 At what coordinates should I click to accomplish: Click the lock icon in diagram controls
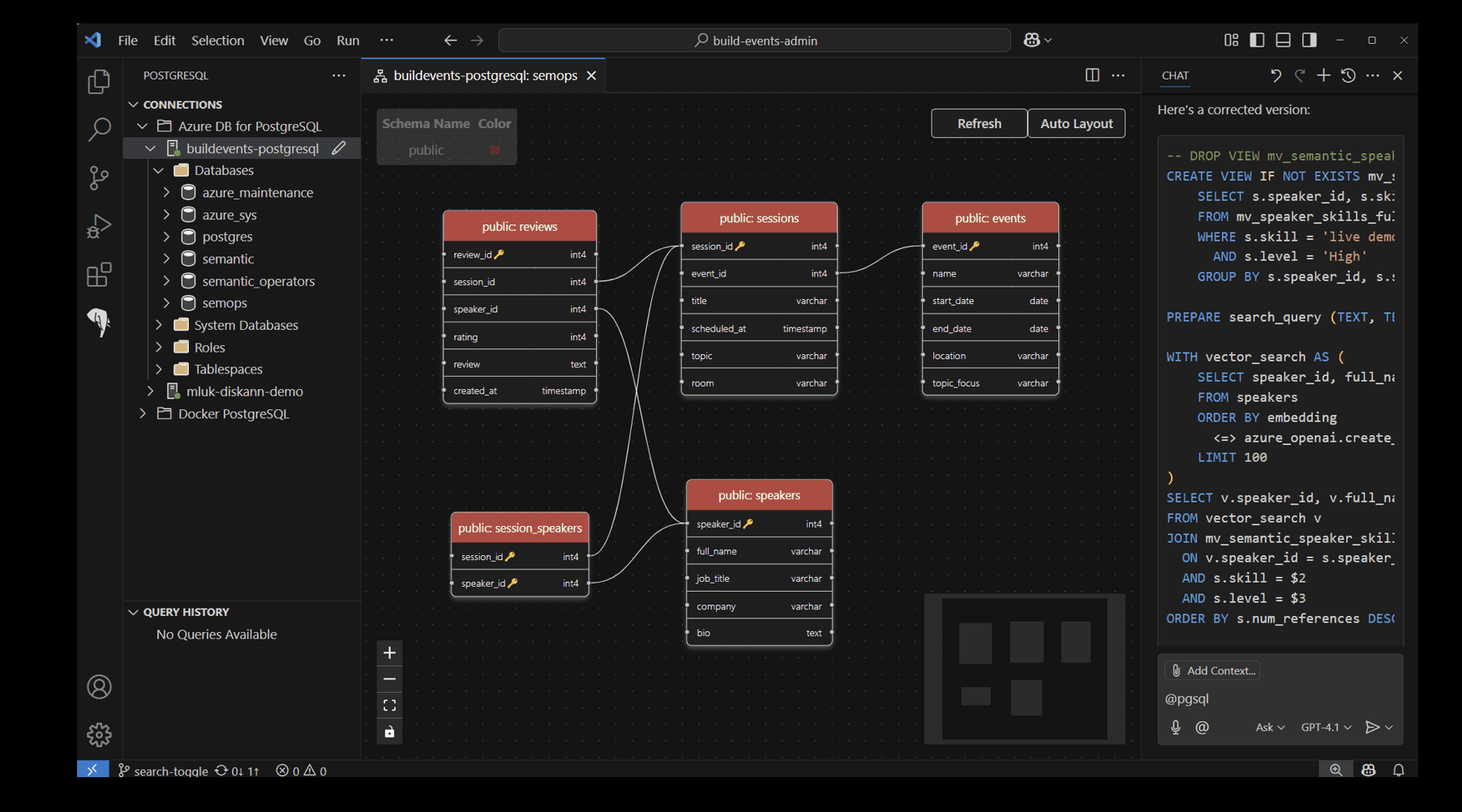(389, 731)
